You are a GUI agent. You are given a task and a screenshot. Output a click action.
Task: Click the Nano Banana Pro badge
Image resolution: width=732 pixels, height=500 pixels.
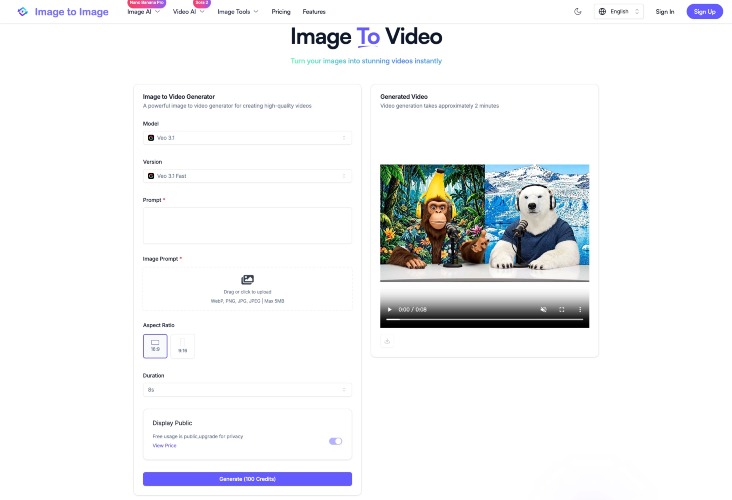coord(147,3)
